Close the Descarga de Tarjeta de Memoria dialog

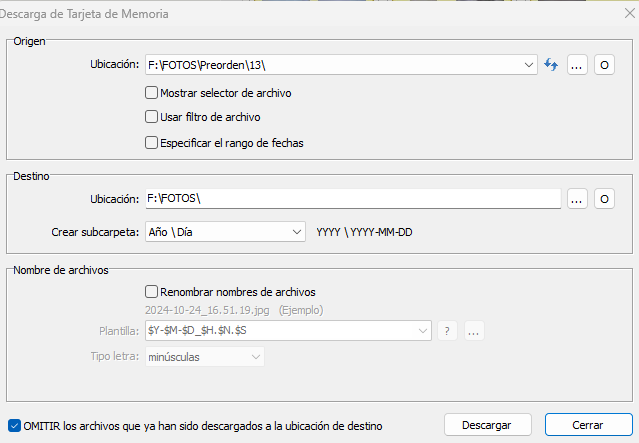point(630,13)
